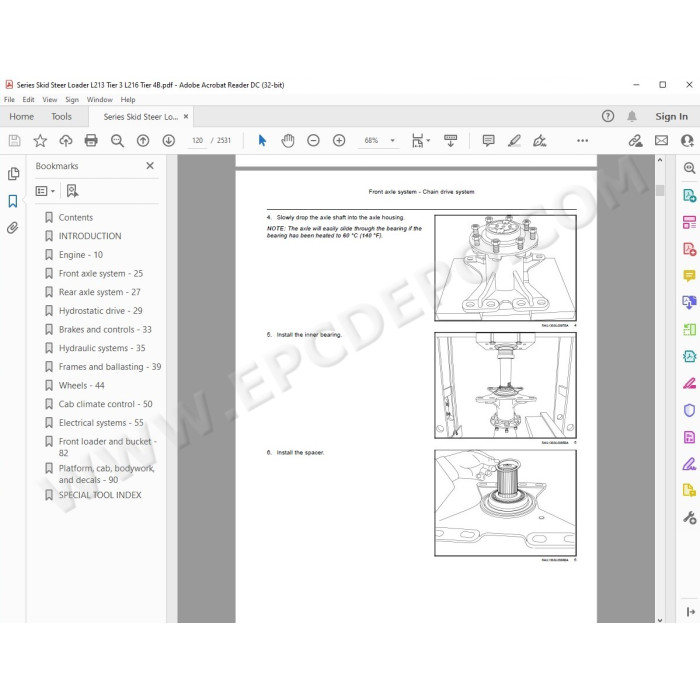Open Export PDF tool in right pane

689,195
